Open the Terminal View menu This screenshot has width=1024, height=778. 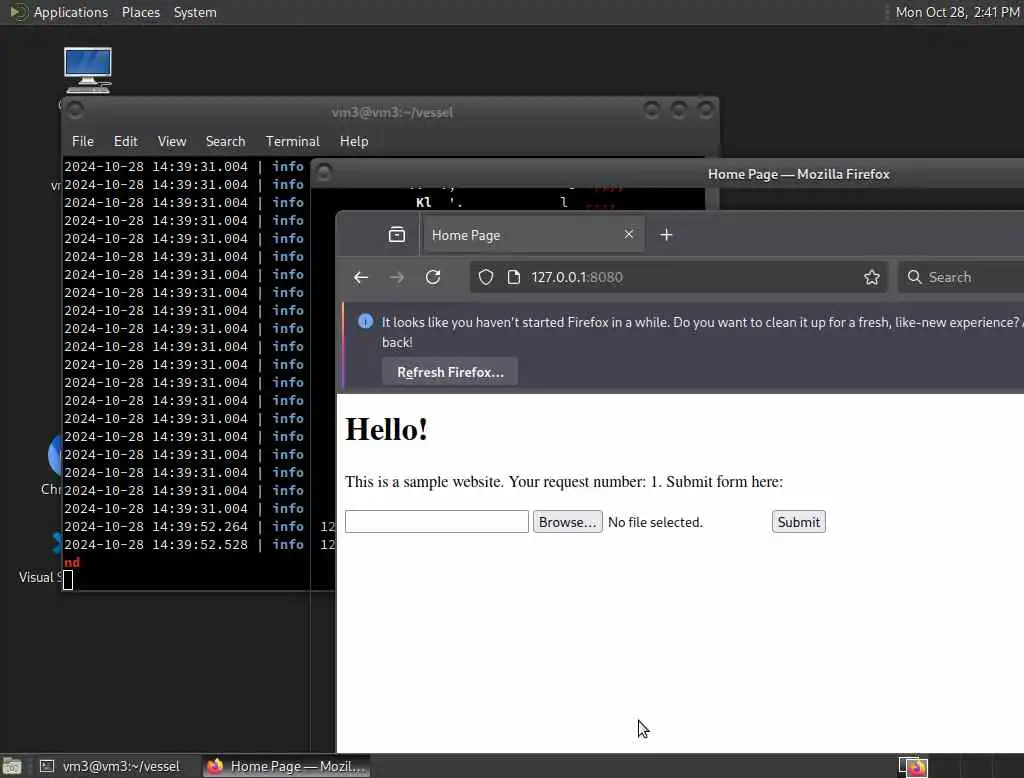[172, 141]
